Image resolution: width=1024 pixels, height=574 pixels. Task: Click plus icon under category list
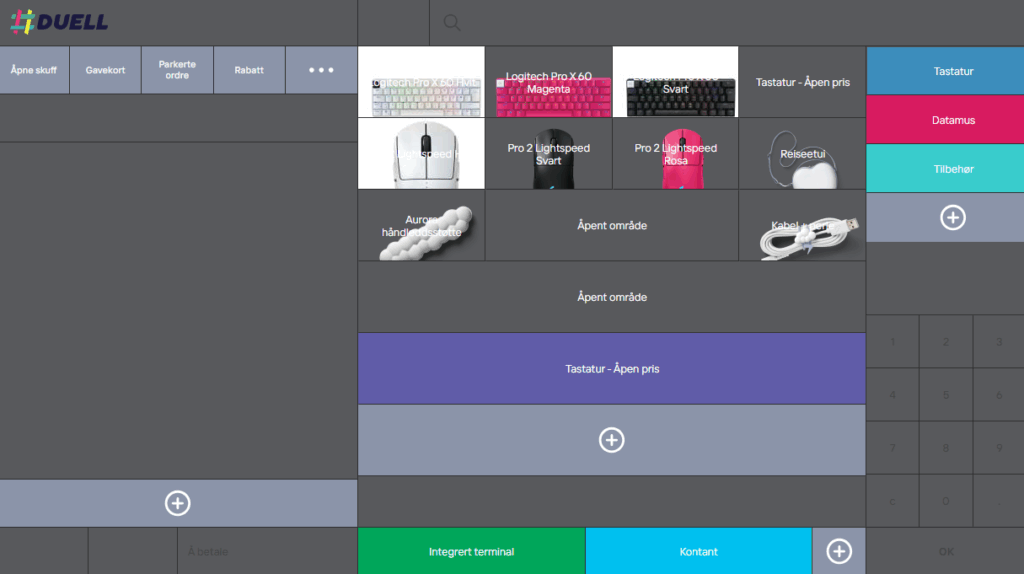952,217
